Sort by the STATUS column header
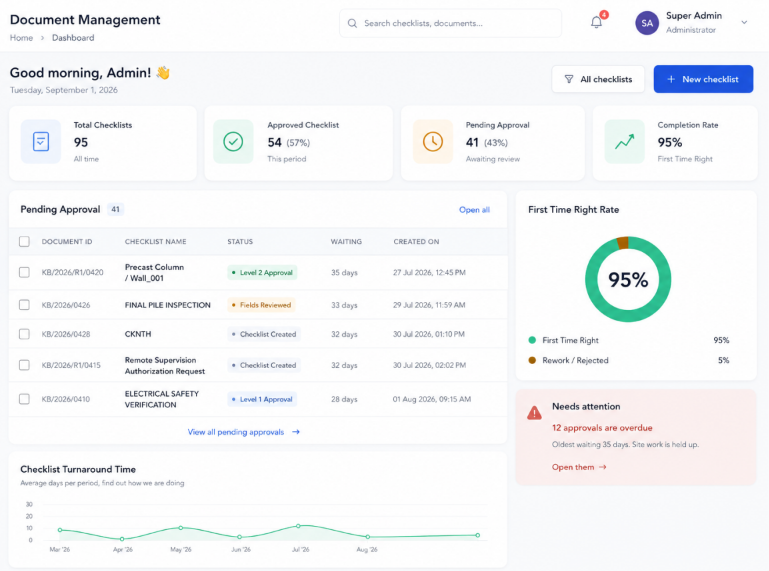 [240, 241]
